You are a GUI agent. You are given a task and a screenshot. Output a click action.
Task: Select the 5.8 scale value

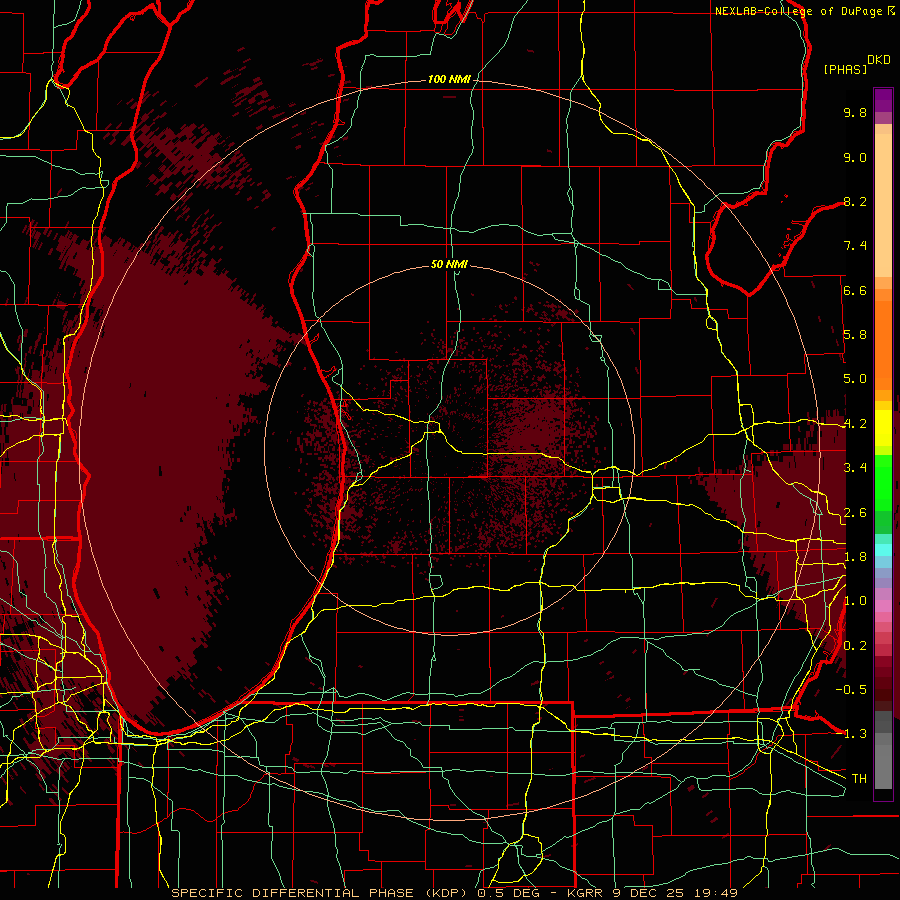[855, 335]
